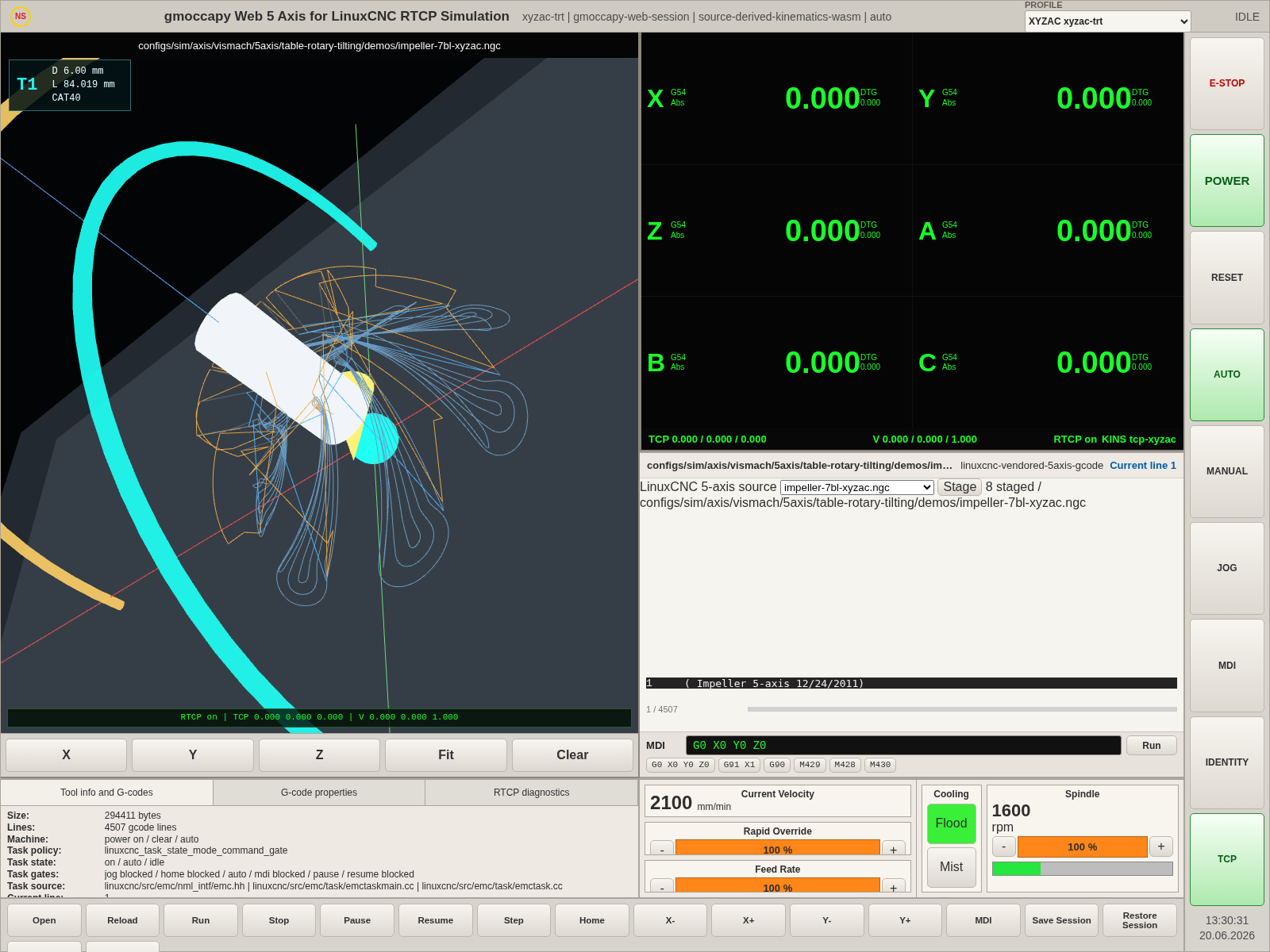The height and width of the screenshot is (952, 1270).
Task: Toggle the machine POWER button
Action: [1226, 181]
